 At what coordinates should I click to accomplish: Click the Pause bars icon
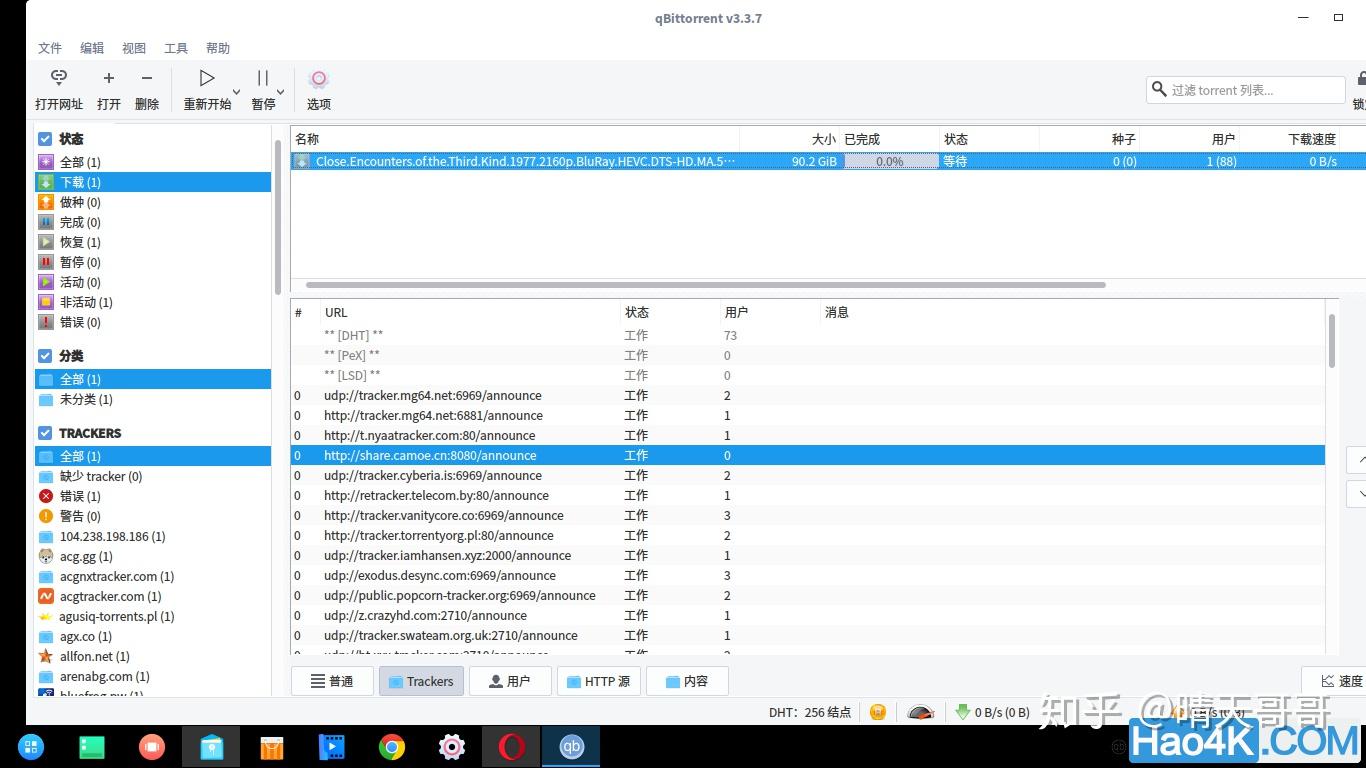[263, 78]
